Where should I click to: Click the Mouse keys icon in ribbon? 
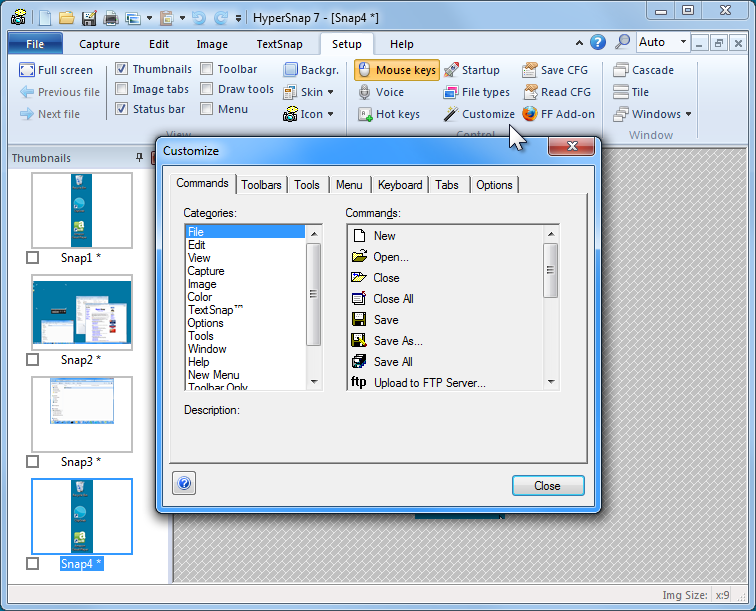365,70
